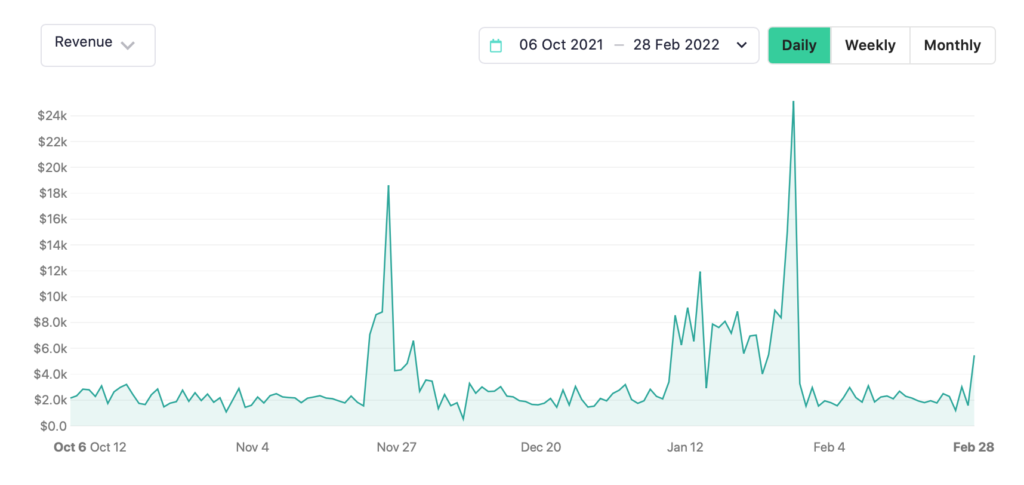Click the highest revenue peak above $24k

pyautogui.click(x=793, y=102)
